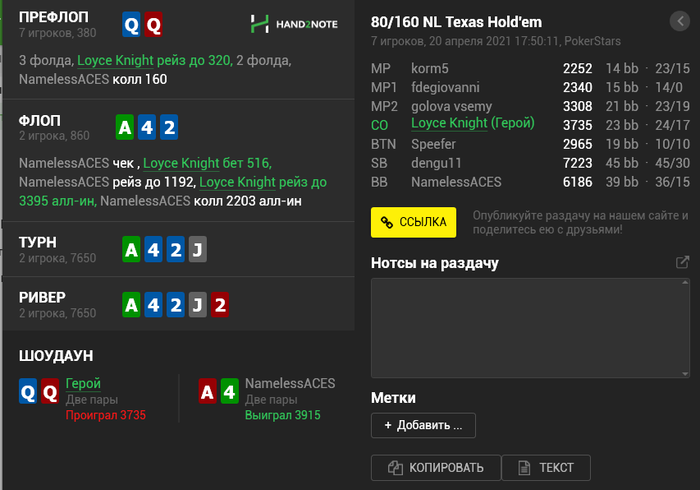The image size is (700, 490).
Task: Click the Hand2Note logo
Action: tap(294, 24)
